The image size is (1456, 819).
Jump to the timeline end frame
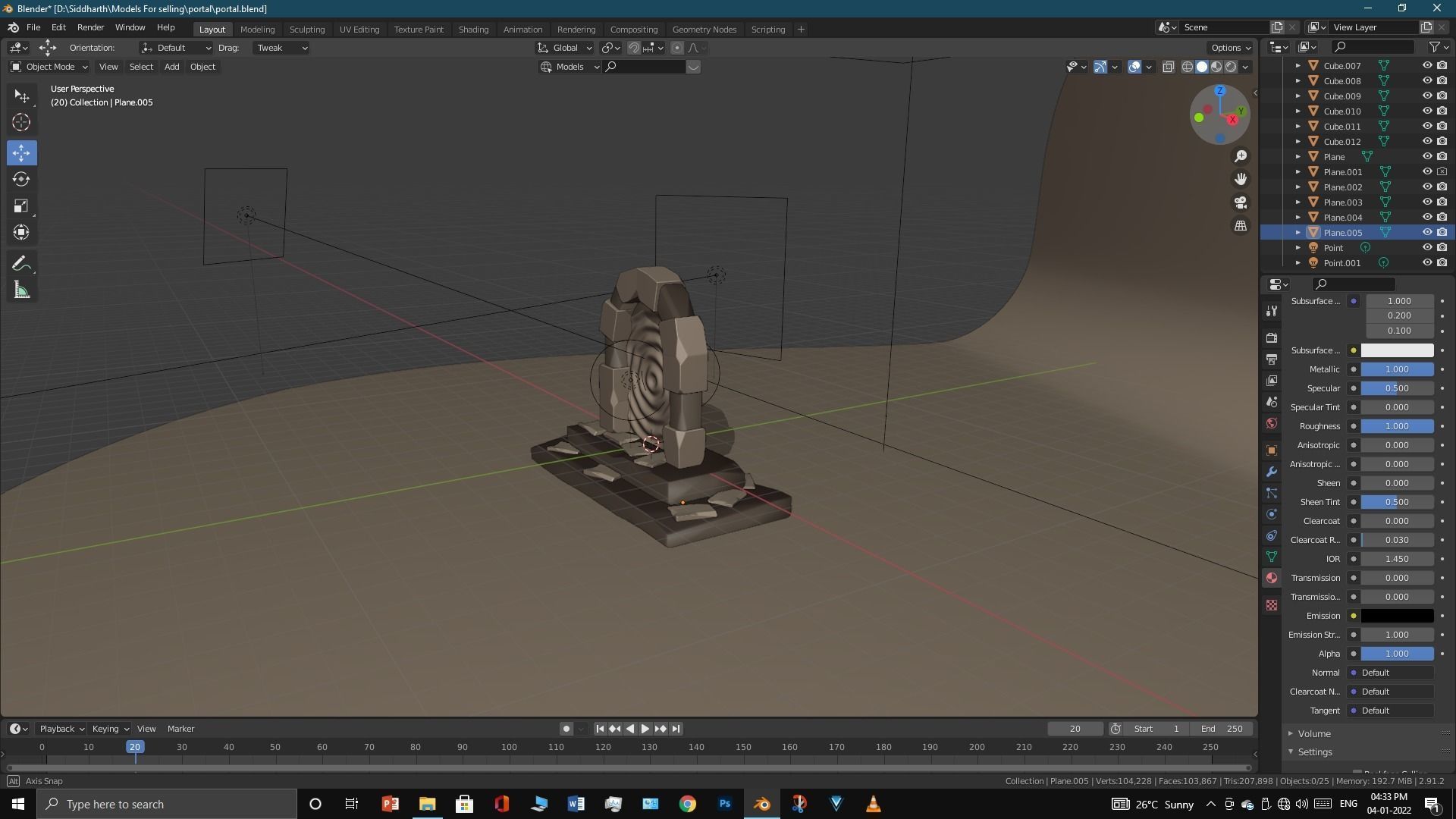tap(676, 729)
